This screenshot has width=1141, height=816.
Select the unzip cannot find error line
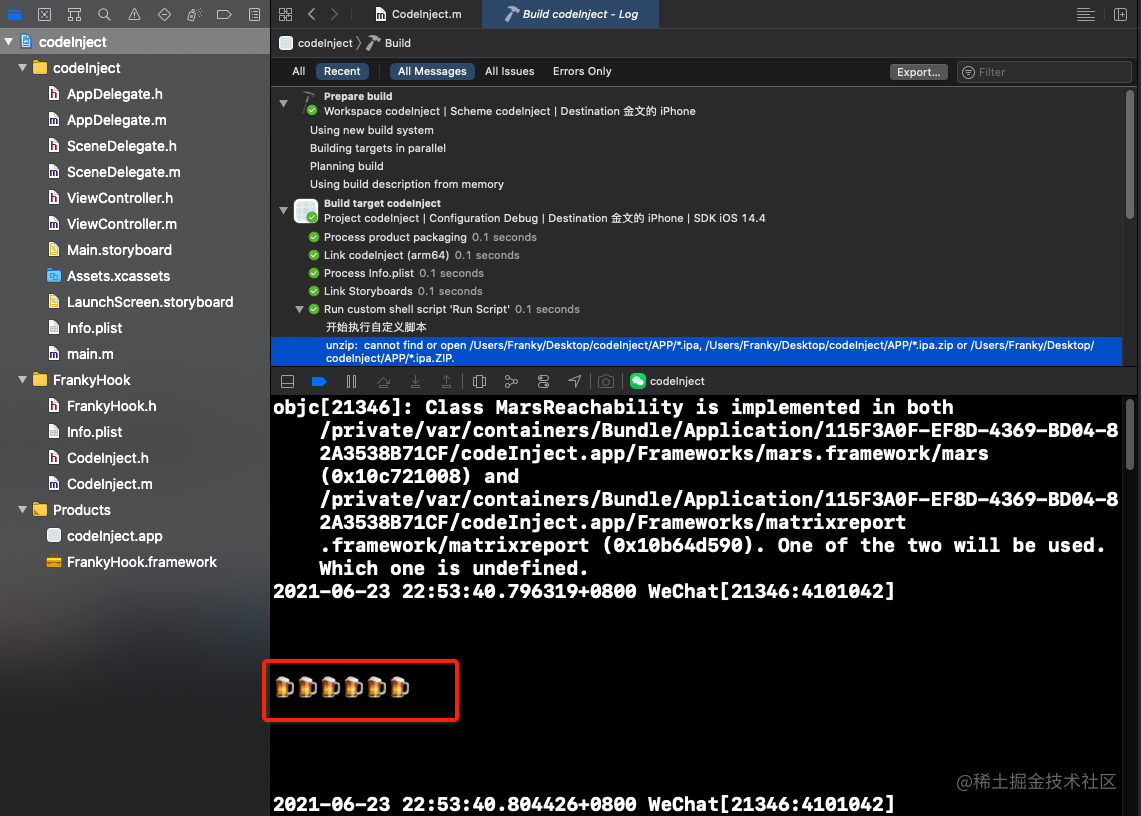(x=696, y=352)
